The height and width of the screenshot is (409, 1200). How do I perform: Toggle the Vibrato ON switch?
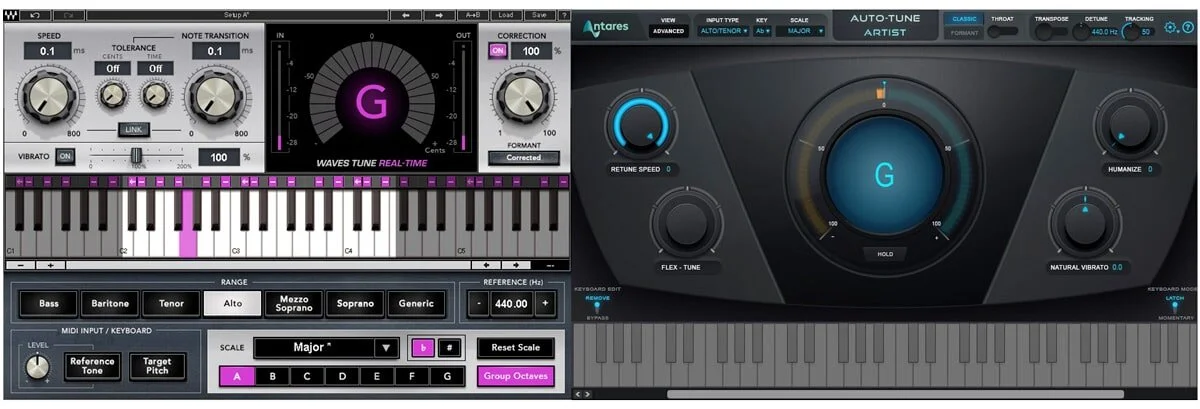65,156
